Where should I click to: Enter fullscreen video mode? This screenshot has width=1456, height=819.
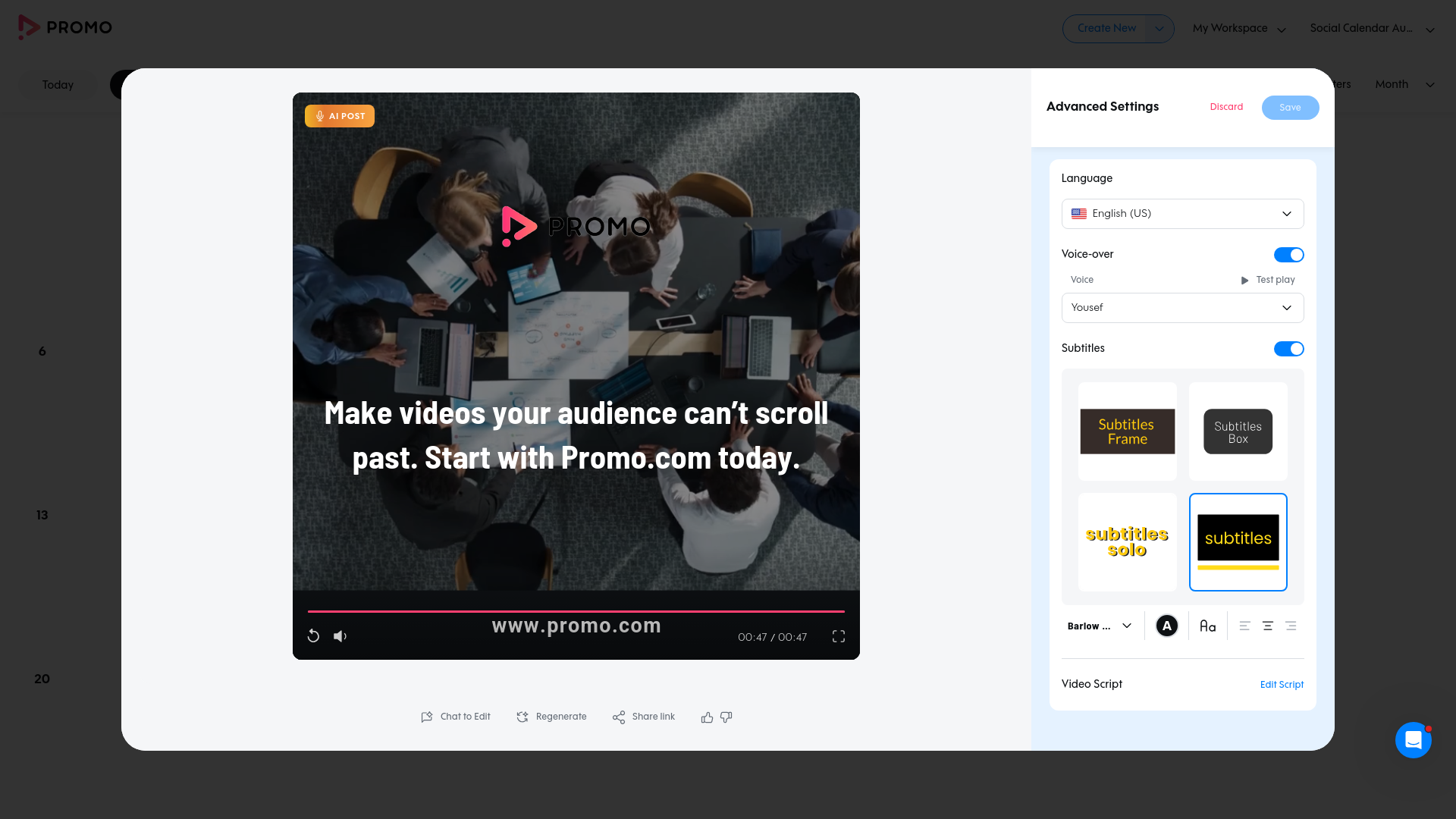(838, 636)
